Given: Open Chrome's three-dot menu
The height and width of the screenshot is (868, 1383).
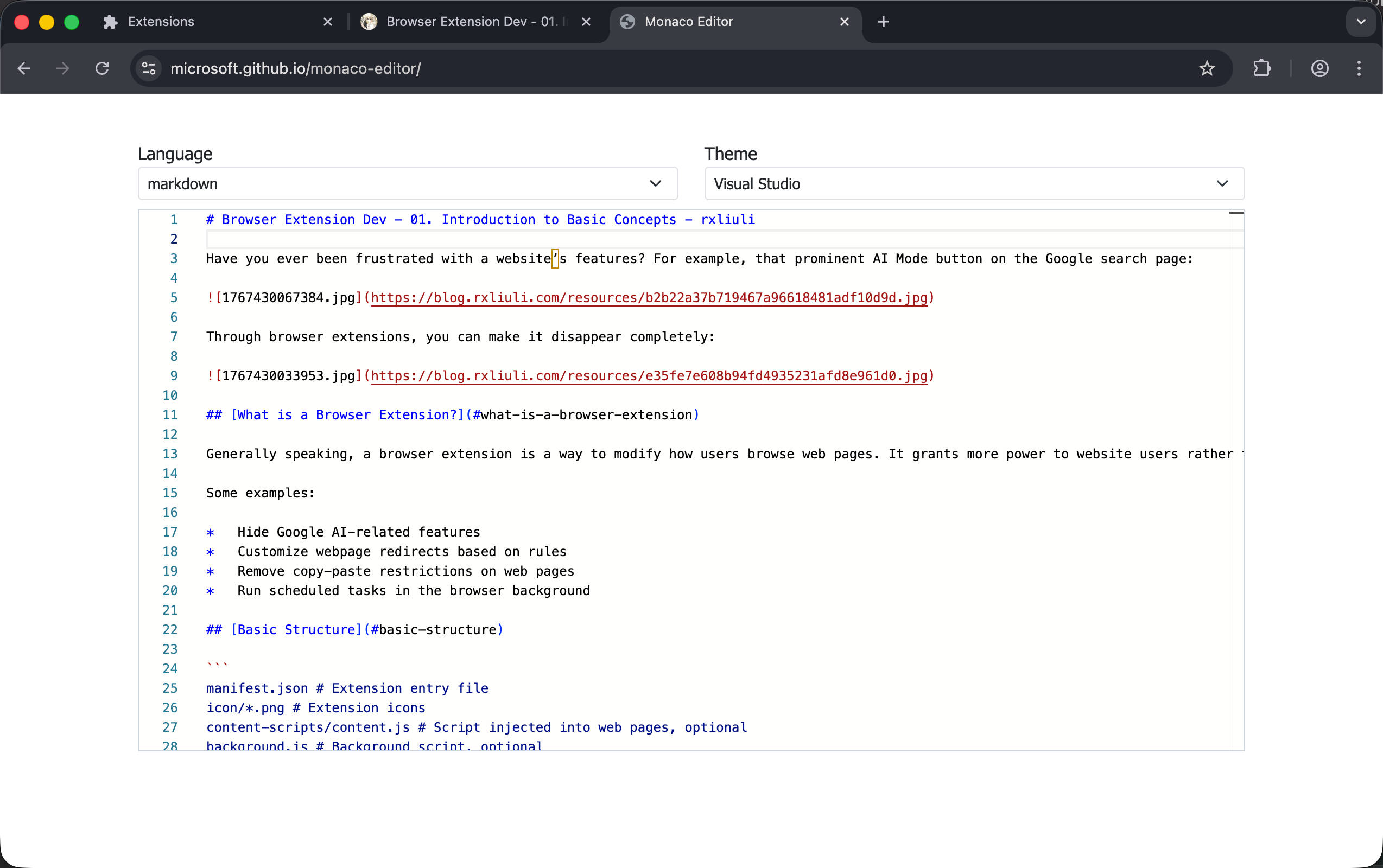Looking at the screenshot, I should 1358,68.
